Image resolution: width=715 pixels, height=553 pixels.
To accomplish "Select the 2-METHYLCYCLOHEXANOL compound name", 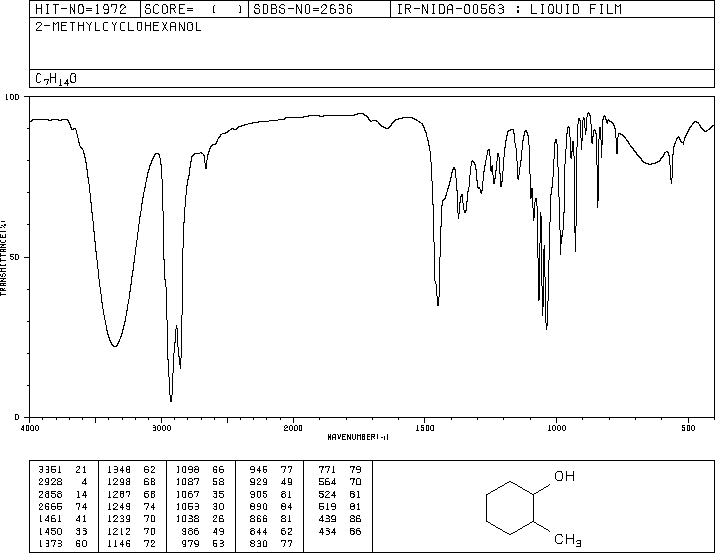I will (x=118, y=27).
